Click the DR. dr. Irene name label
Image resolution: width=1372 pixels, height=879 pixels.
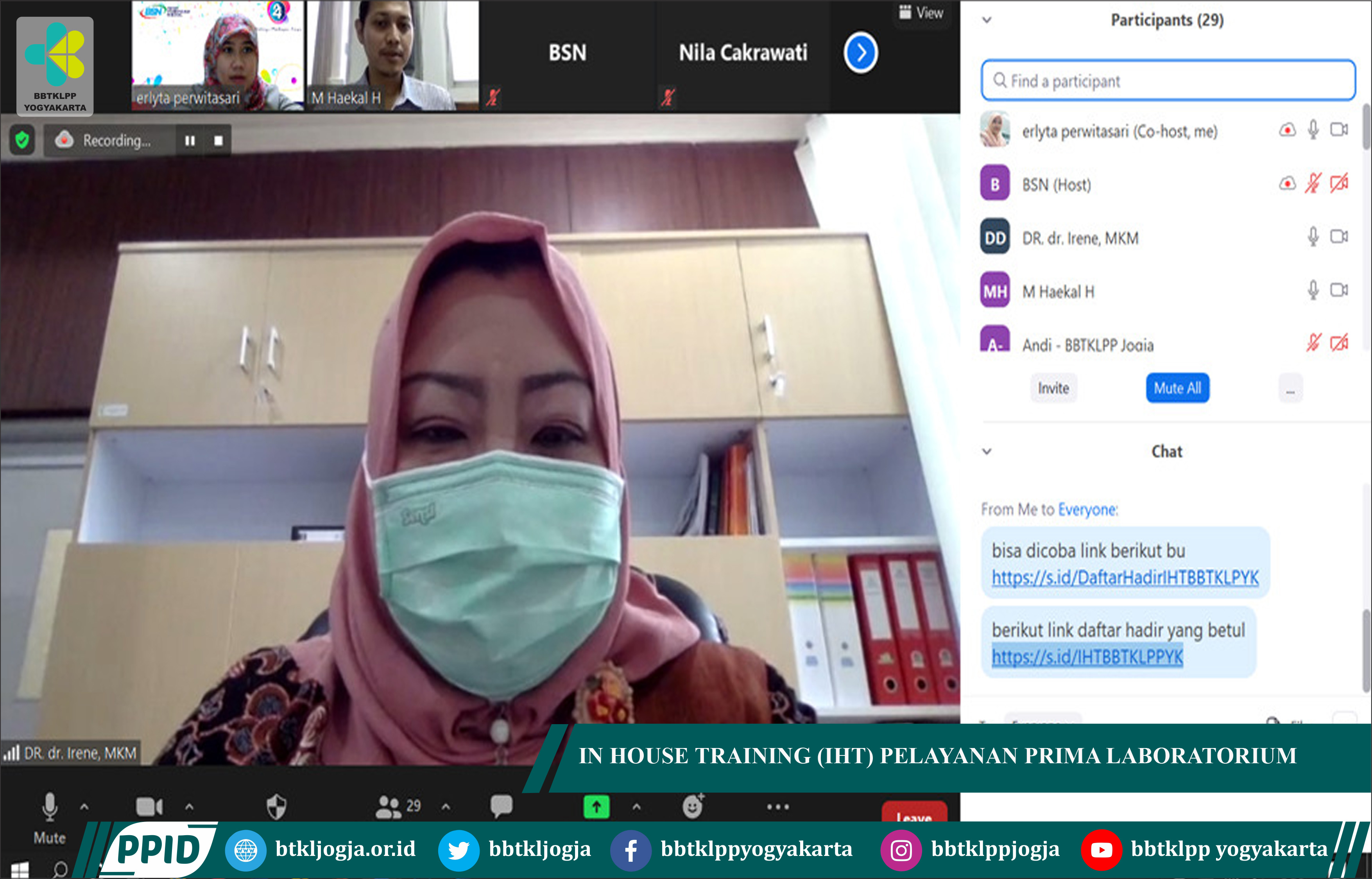(x=80, y=753)
